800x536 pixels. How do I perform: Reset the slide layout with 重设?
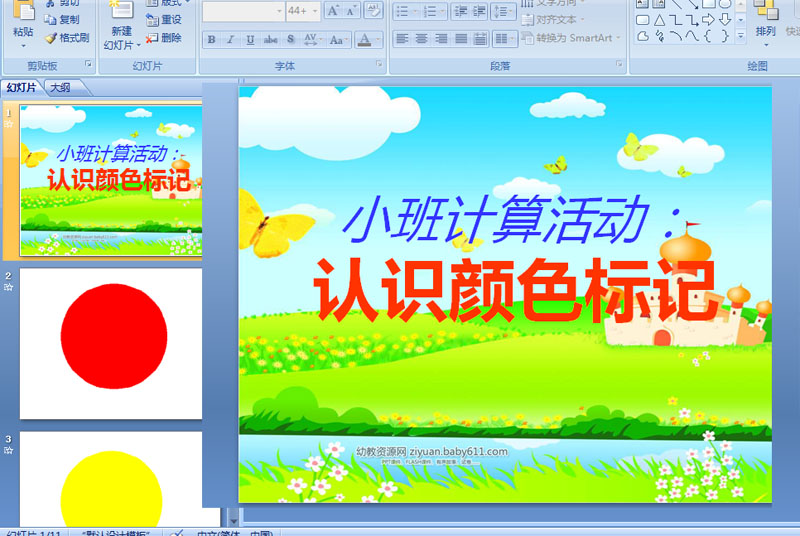[164, 19]
